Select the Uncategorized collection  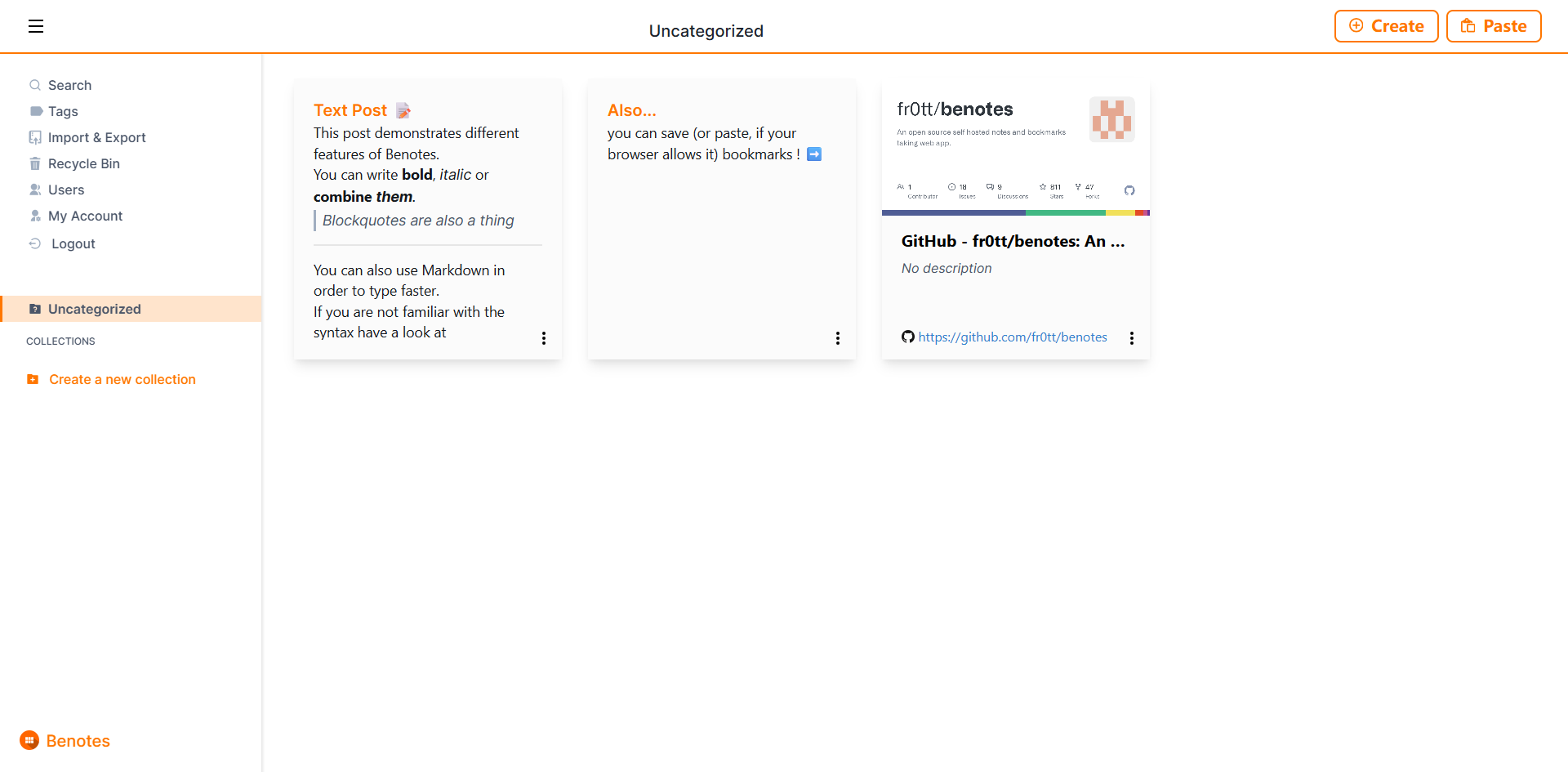click(x=131, y=309)
